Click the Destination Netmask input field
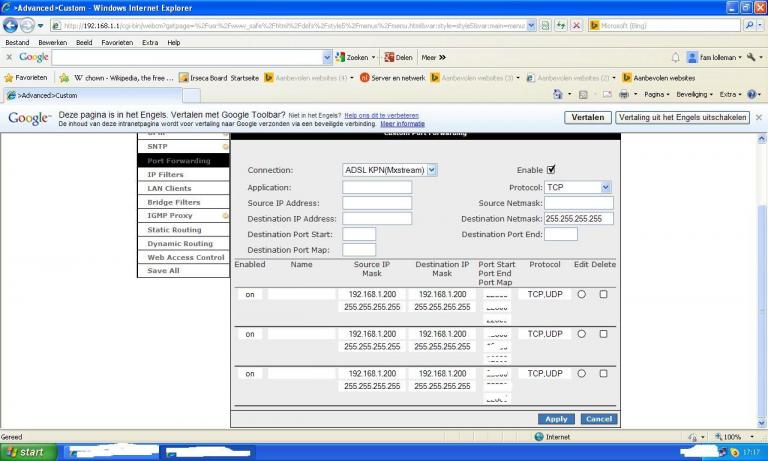This screenshot has height=461, width=768. coord(579,218)
